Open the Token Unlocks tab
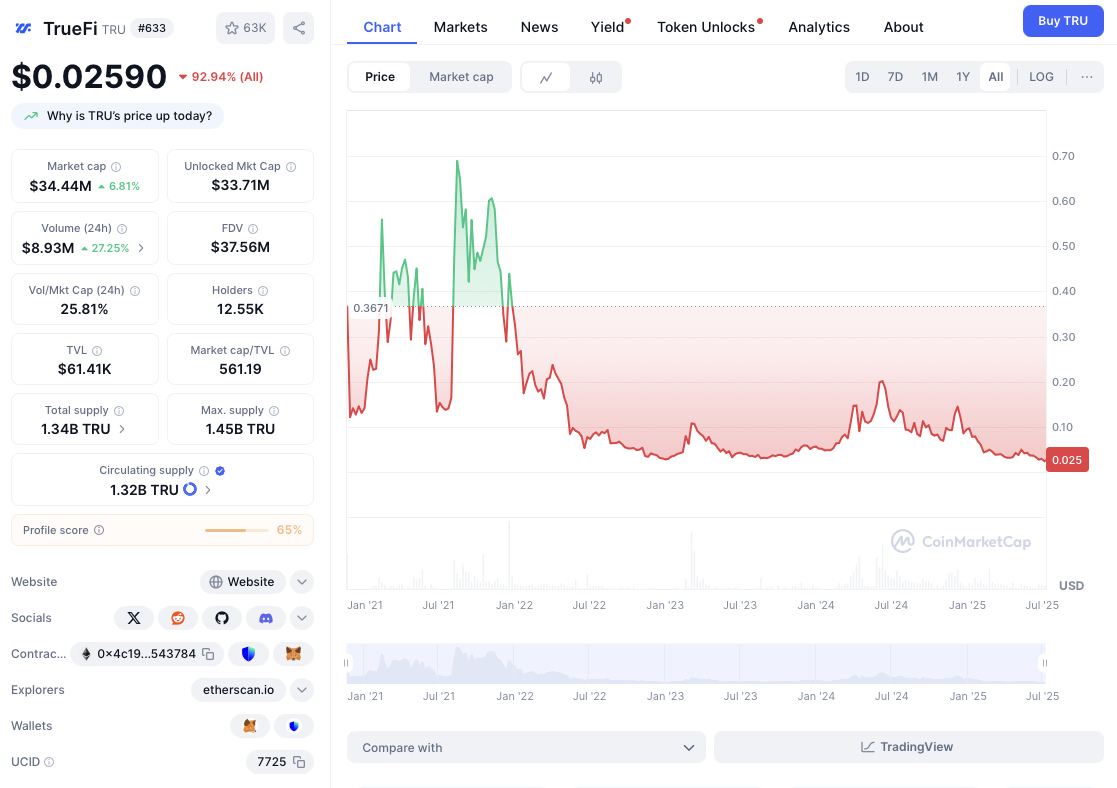This screenshot has height=788, width=1117. 706,27
